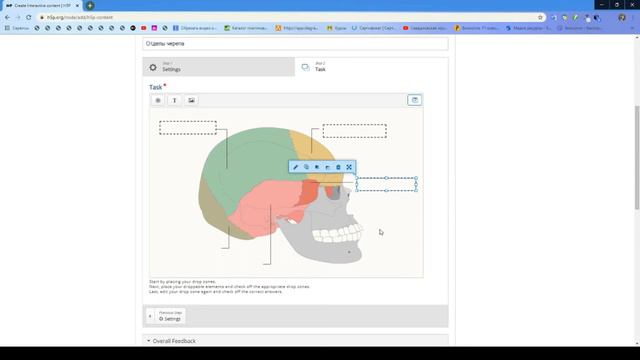Open the apps shortcut in bookmarks bar
640x360 pixels.
[17, 28]
